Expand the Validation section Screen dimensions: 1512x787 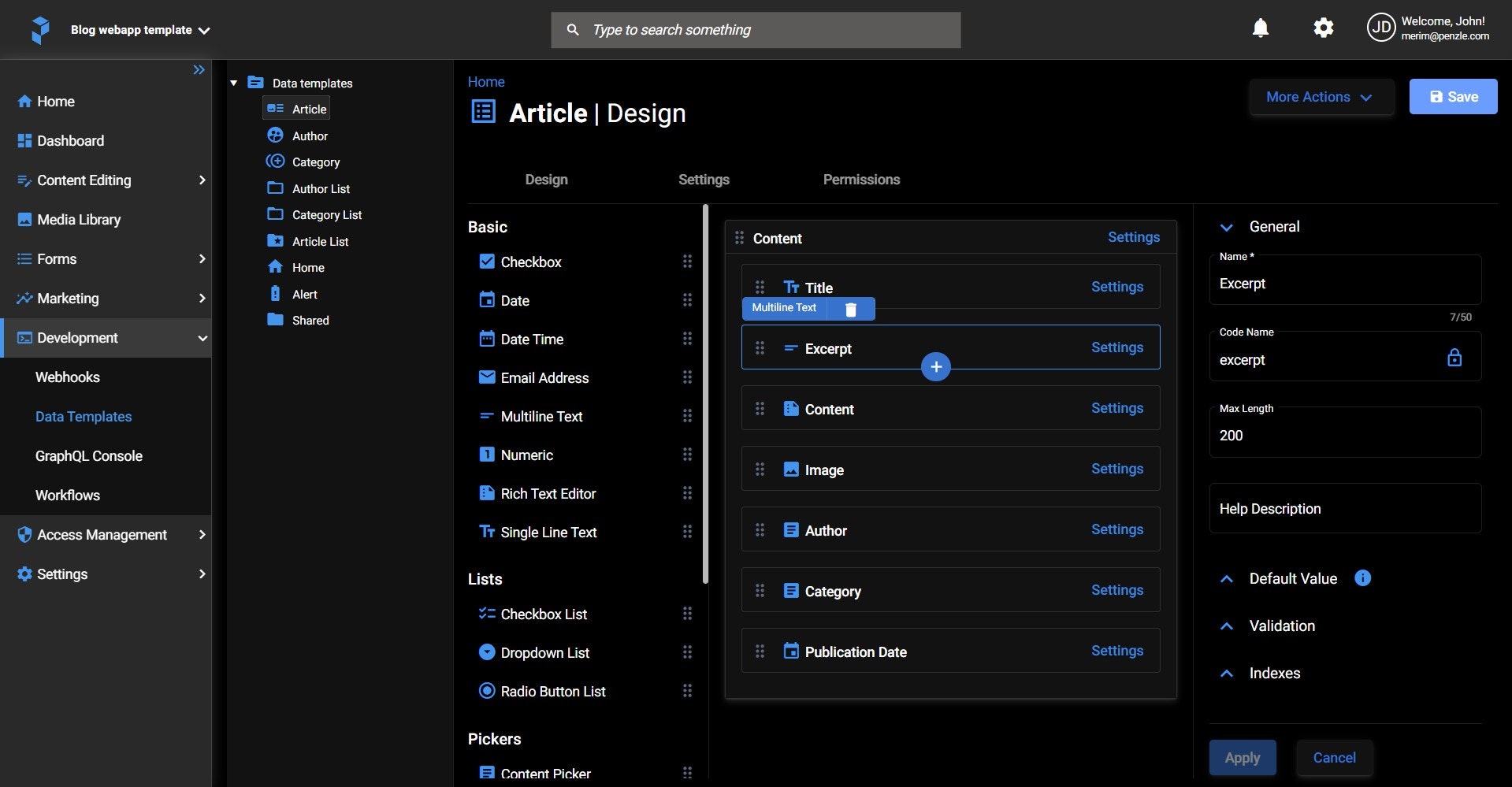[x=1227, y=626]
